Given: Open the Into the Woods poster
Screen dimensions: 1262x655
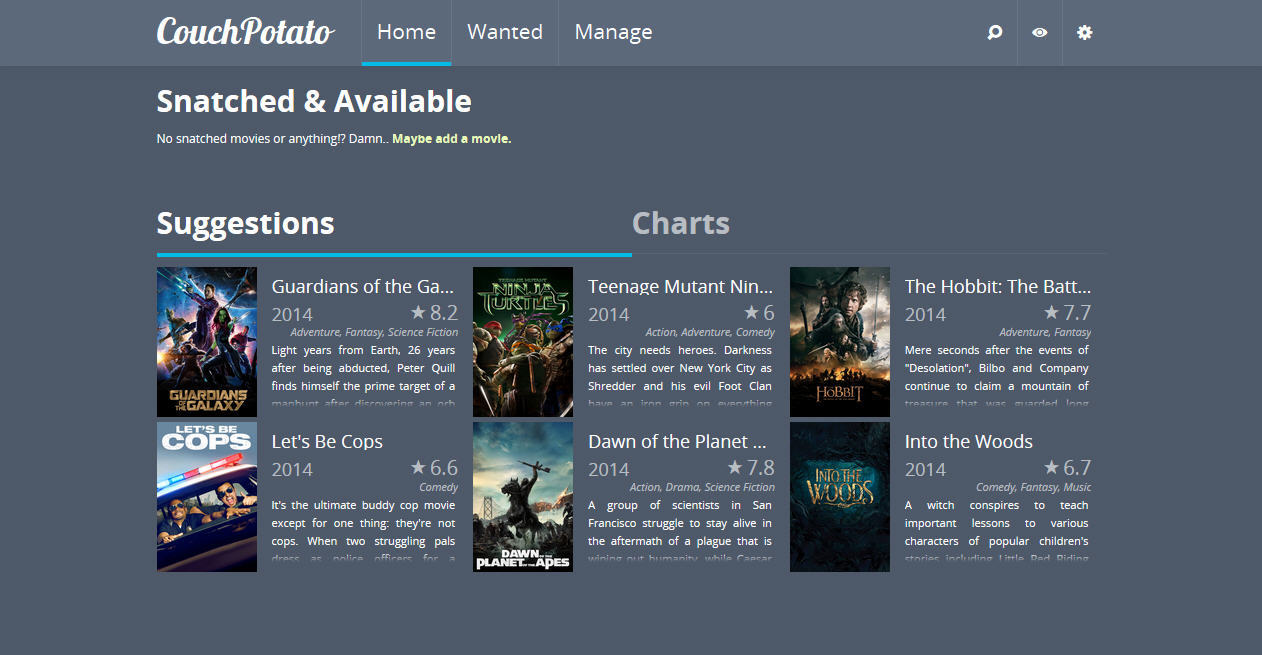Looking at the screenshot, I should (x=840, y=497).
